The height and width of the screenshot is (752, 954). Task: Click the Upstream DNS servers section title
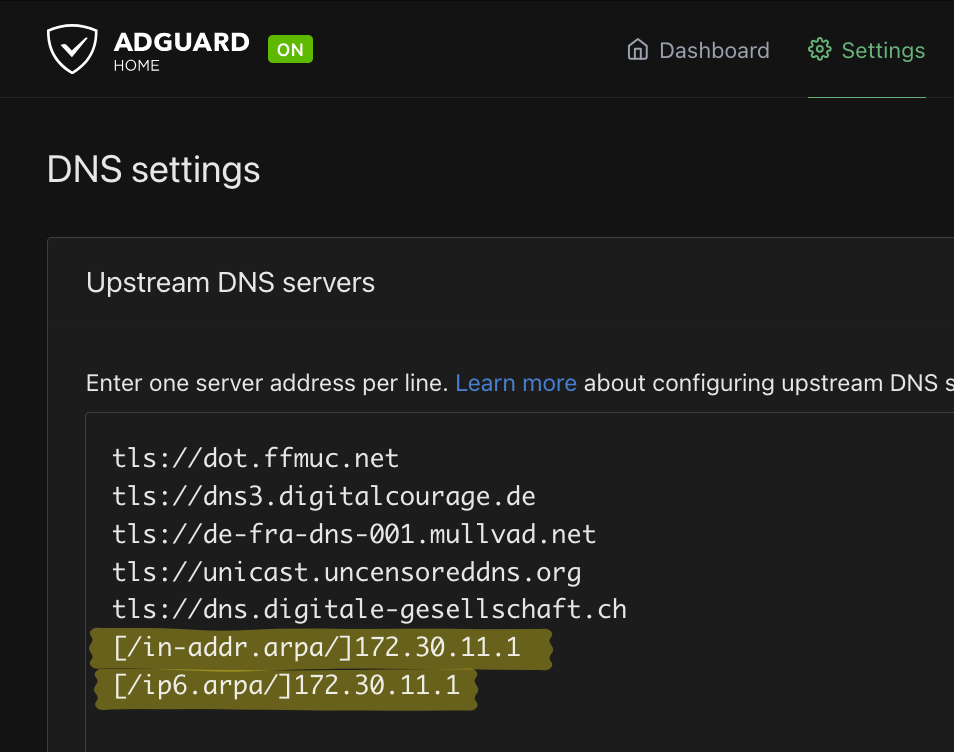(x=230, y=283)
